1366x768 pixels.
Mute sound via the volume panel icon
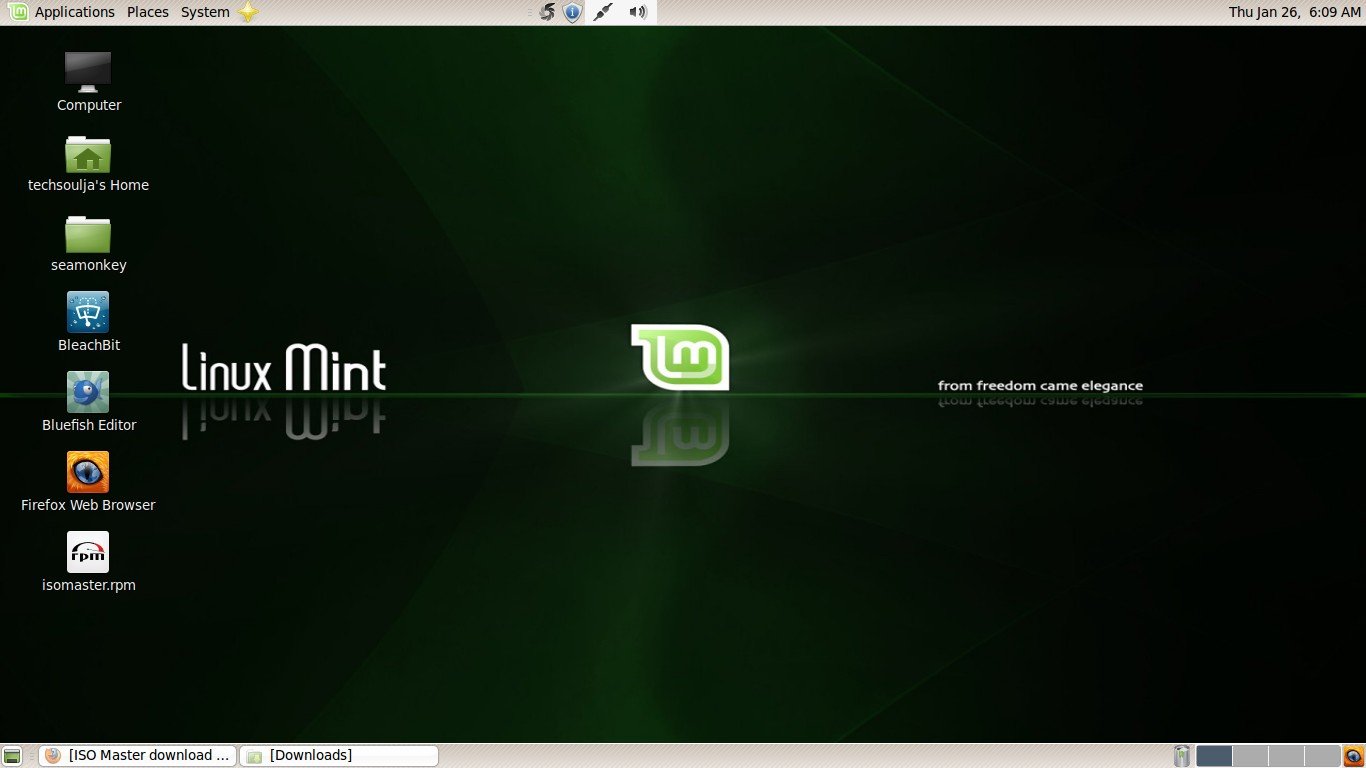coord(637,12)
